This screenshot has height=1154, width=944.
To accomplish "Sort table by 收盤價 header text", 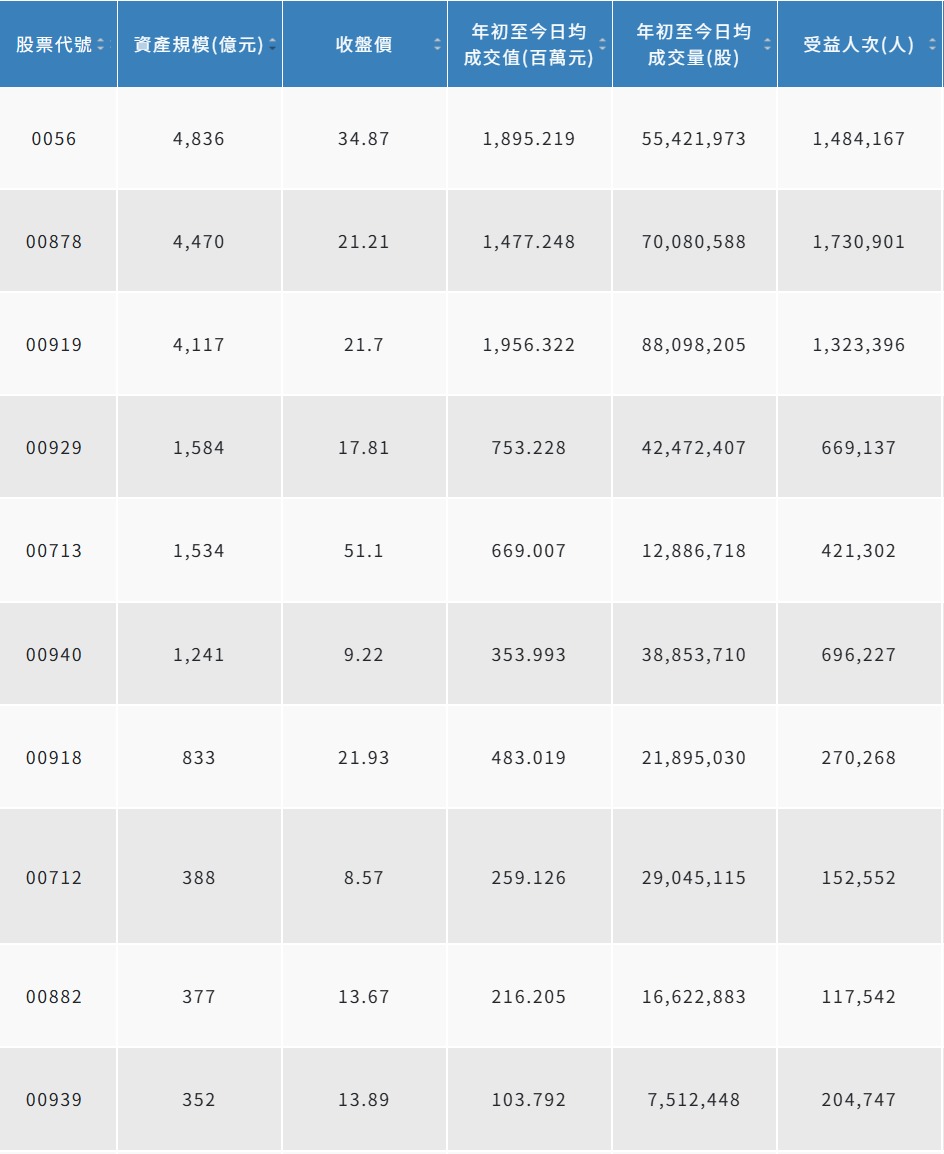I will [x=363, y=44].
